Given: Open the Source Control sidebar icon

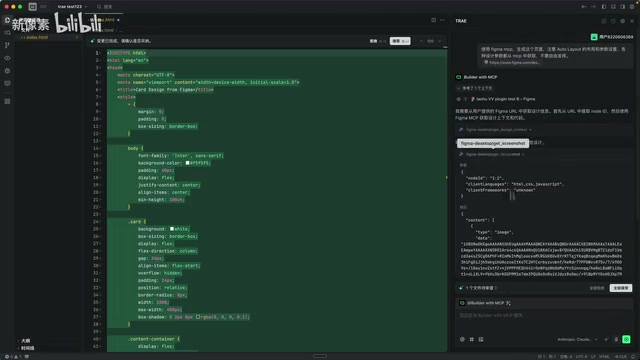Looking at the screenshot, I should (x=7, y=45).
